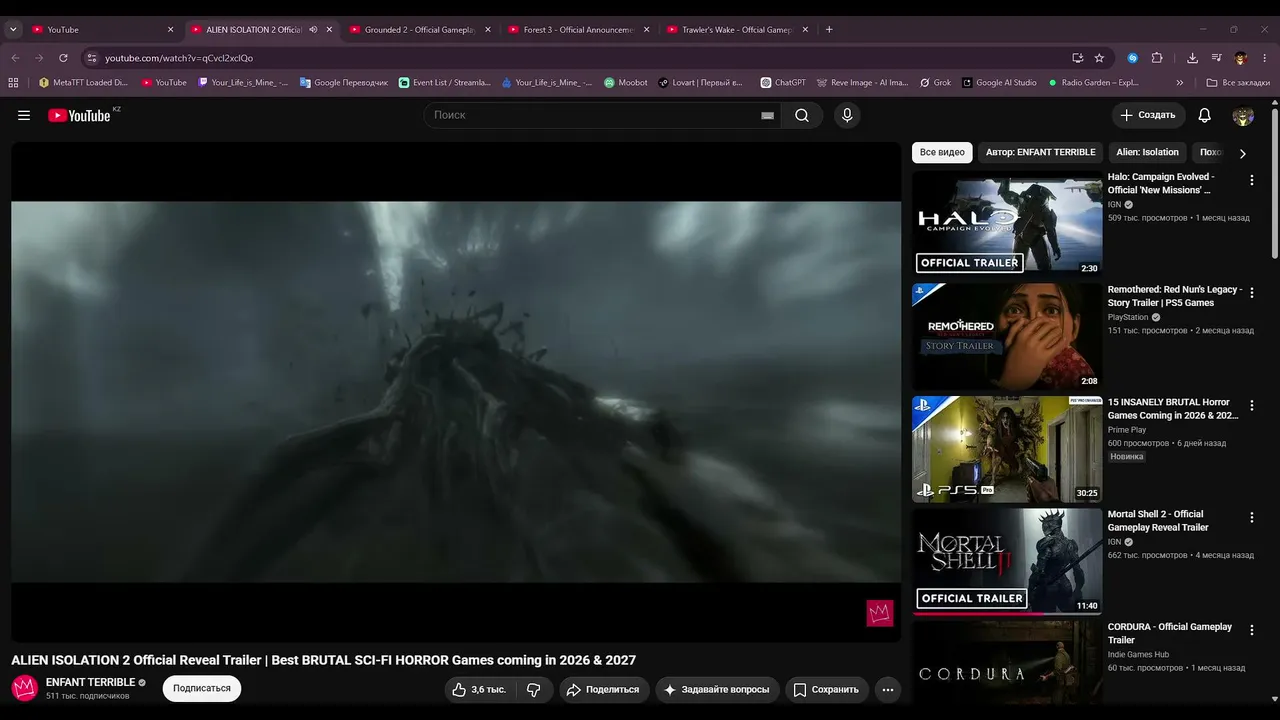Open ChatGPT bookmark
Image resolution: width=1280 pixels, height=720 pixels.
pos(783,83)
